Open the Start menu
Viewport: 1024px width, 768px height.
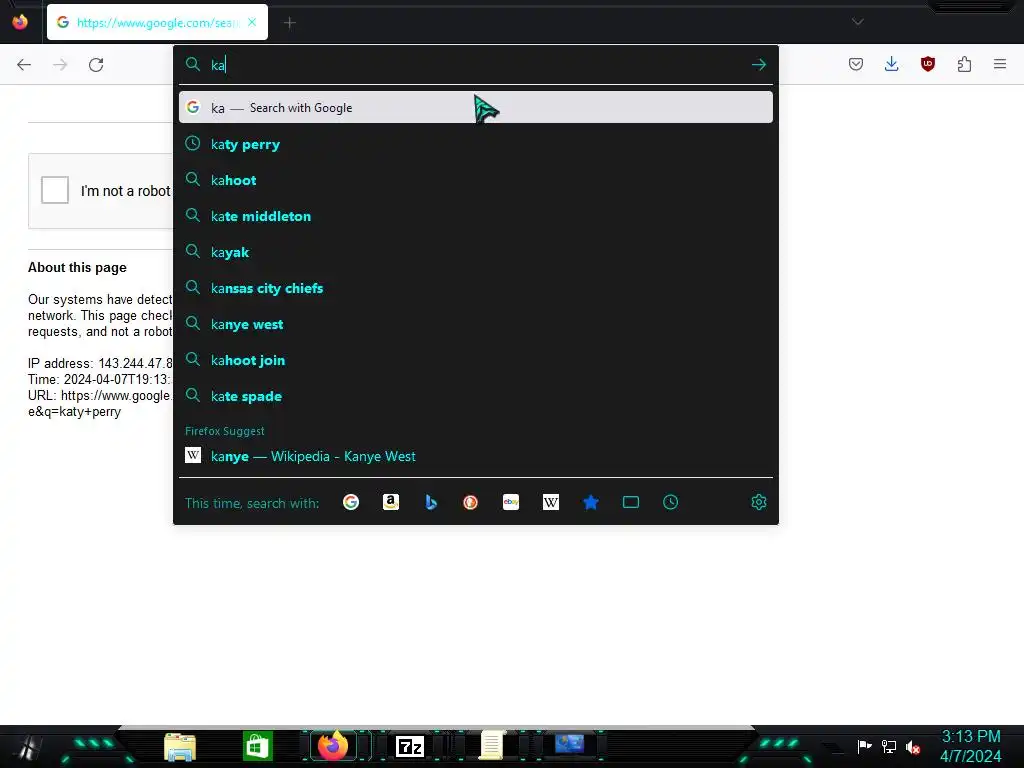point(26,747)
